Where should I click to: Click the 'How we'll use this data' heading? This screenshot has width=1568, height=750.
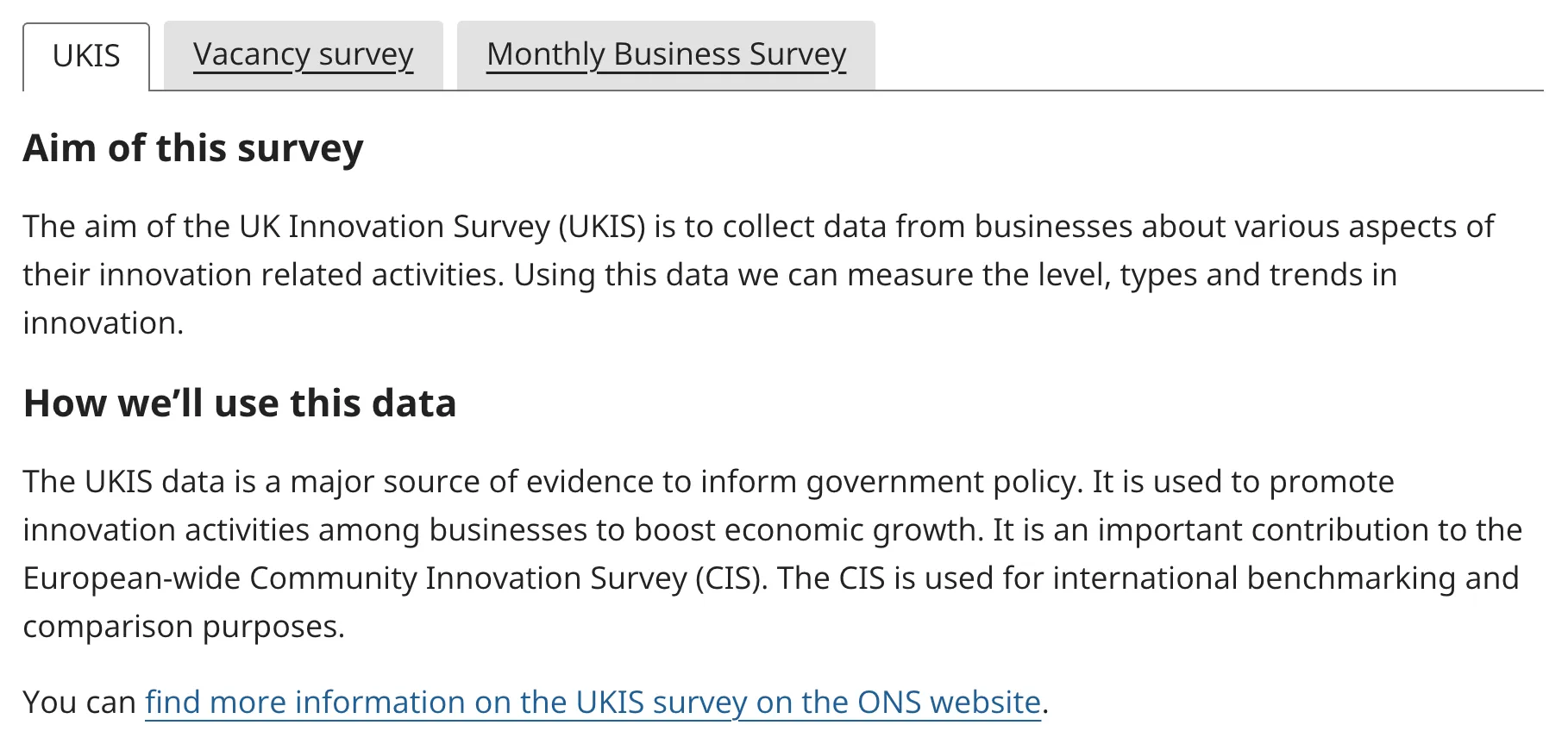(240, 403)
